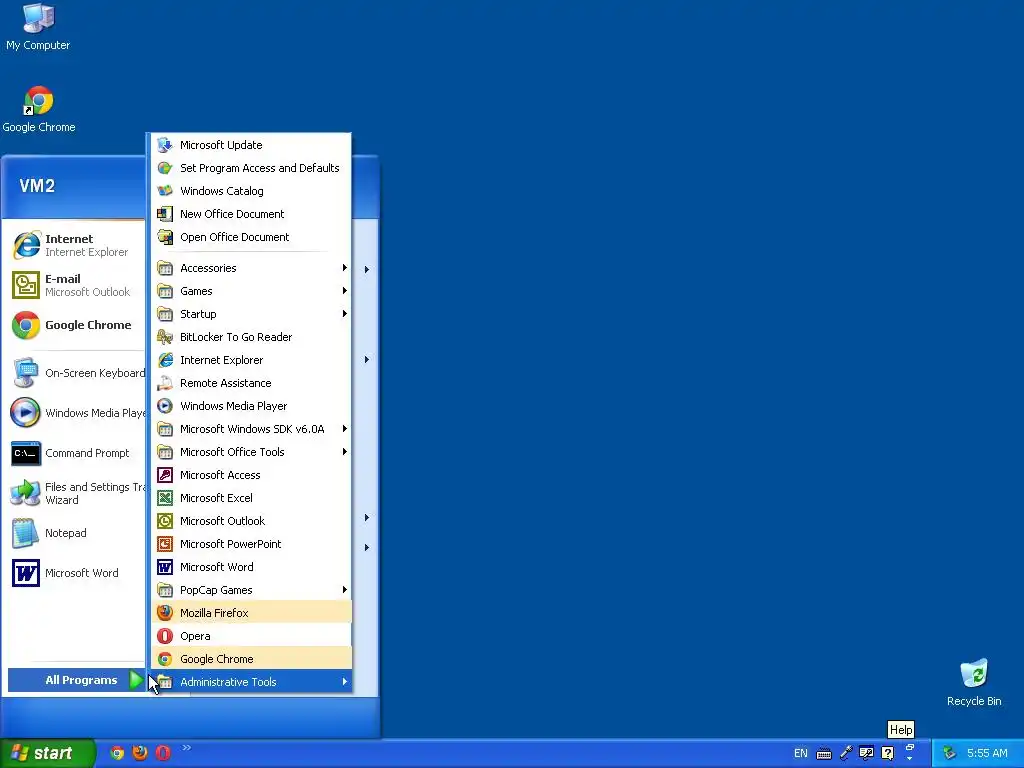Image resolution: width=1024 pixels, height=768 pixels.
Task: Click the language bar minimize options icon
Action: [910, 747]
